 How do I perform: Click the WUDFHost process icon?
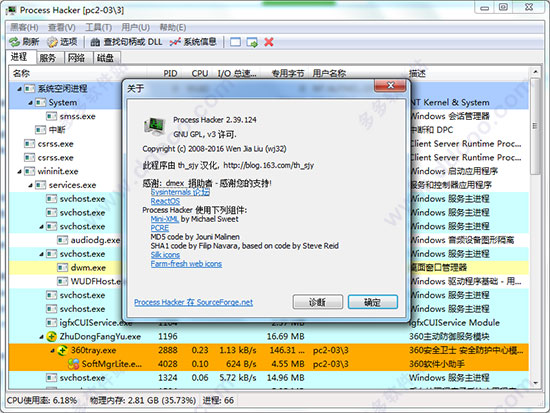[x=62, y=281]
